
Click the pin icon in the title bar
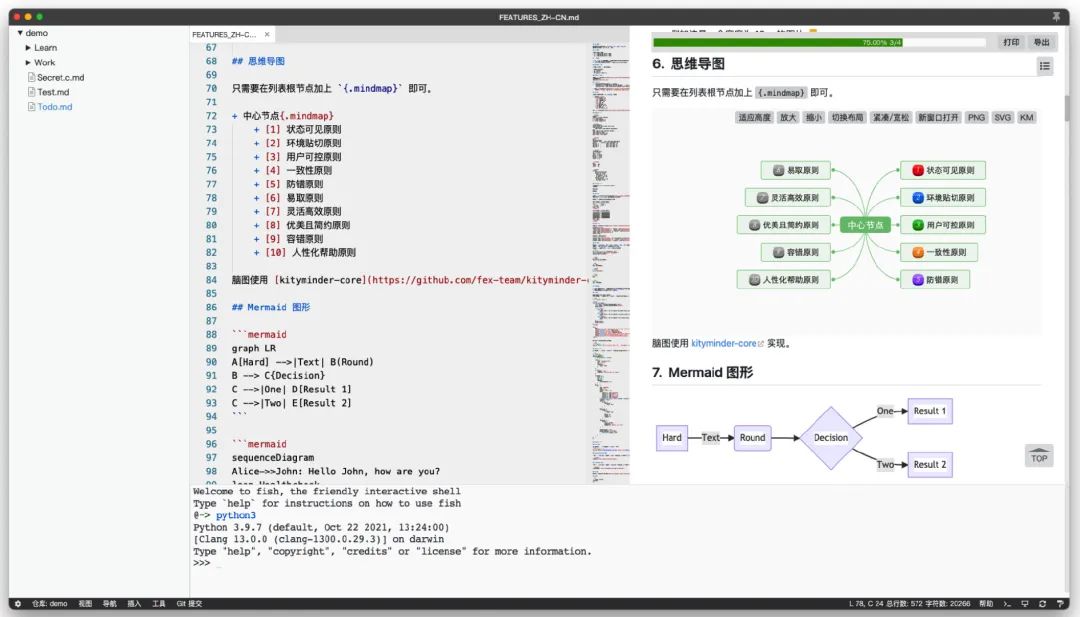tap(1056, 17)
